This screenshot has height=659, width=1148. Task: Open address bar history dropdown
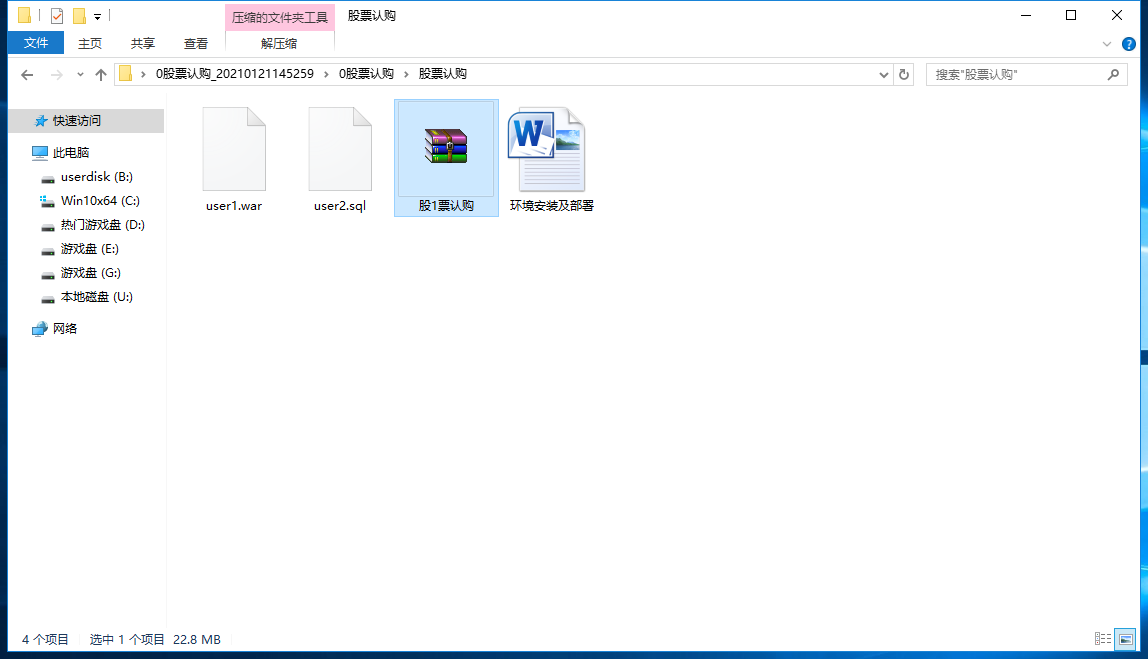point(884,75)
